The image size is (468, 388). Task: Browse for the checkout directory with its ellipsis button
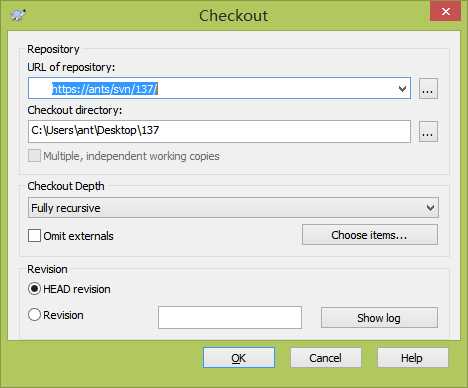[x=428, y=132]
